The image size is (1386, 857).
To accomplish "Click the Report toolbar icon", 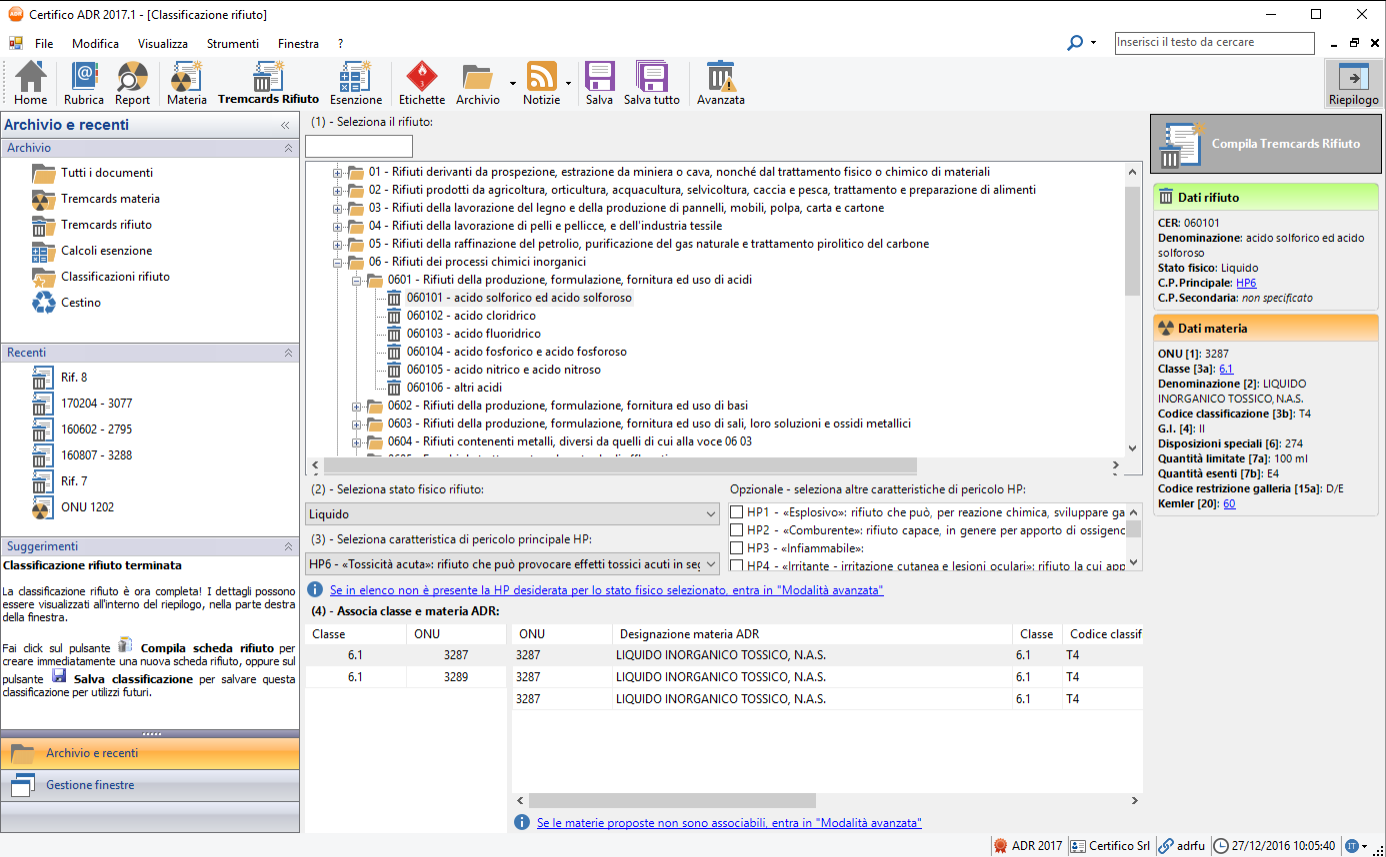I will (132, 83).
